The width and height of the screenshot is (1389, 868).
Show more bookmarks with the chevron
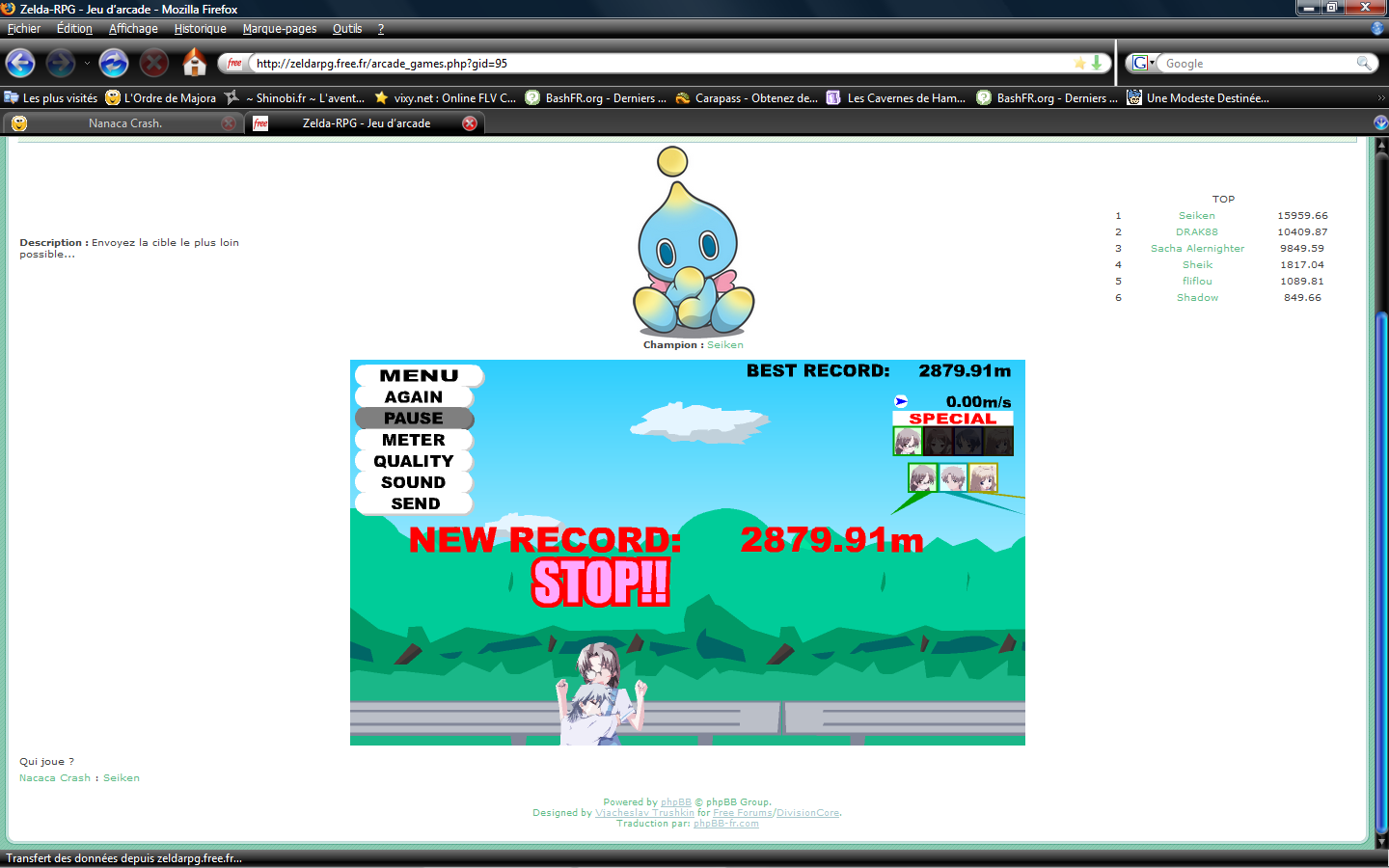click(x=1380, y=98)
